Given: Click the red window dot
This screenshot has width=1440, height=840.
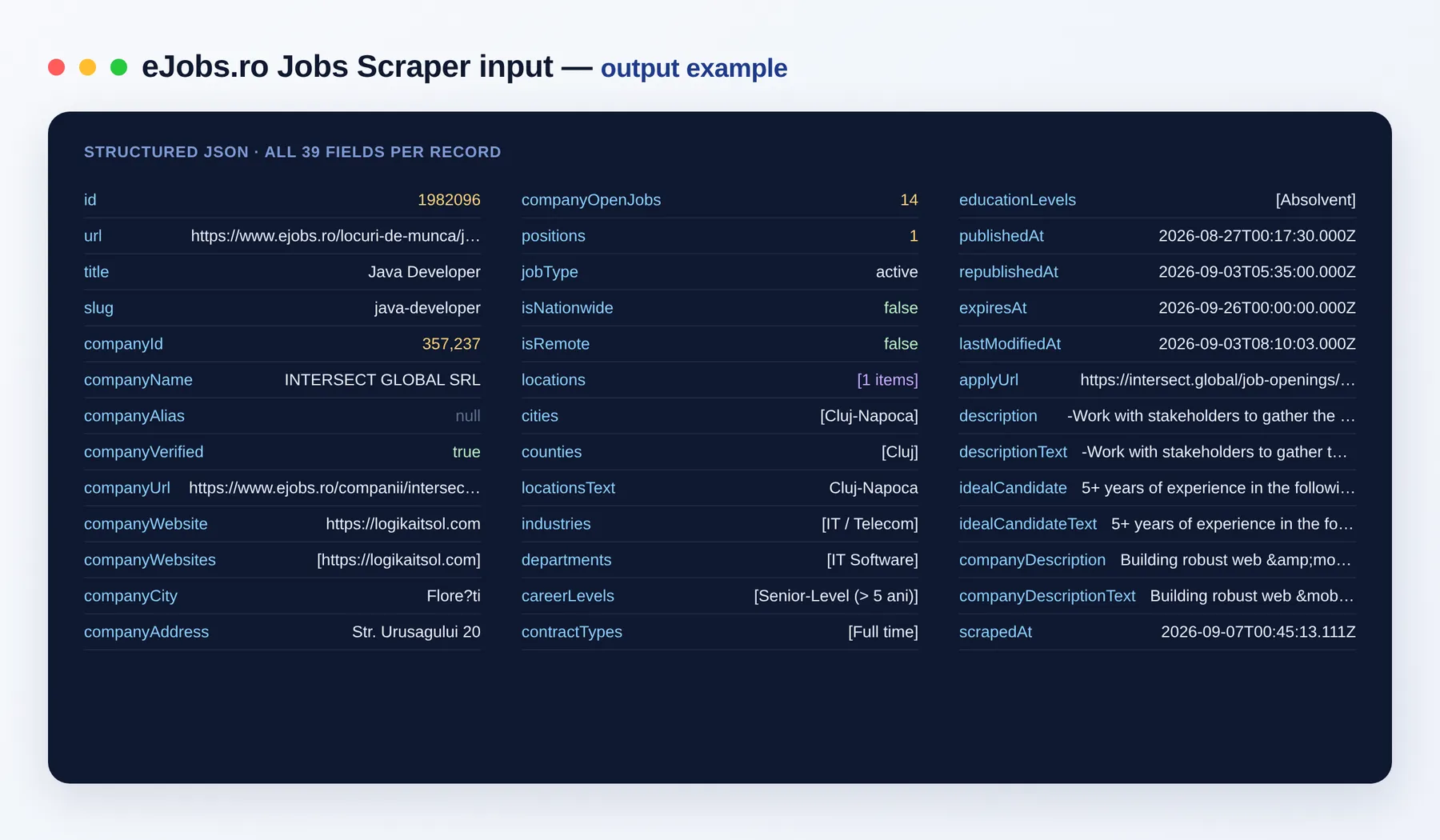Looking at the screenshot, I should (x=56, y=67).
